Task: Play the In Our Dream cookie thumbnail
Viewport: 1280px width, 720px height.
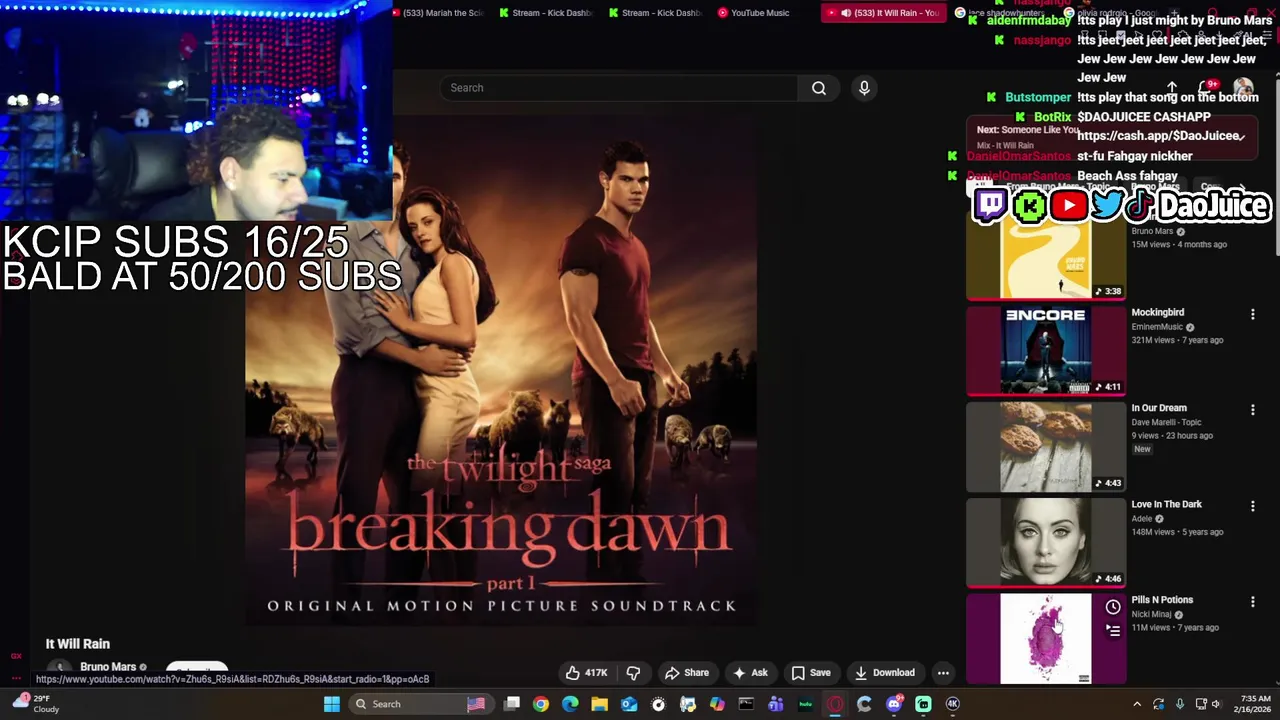Action: [1045, 447]
